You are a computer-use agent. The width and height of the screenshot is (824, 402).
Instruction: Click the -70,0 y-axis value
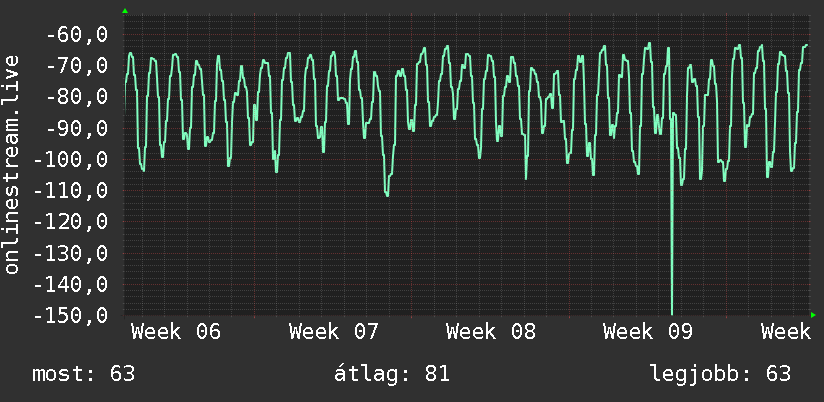[77, 66]
